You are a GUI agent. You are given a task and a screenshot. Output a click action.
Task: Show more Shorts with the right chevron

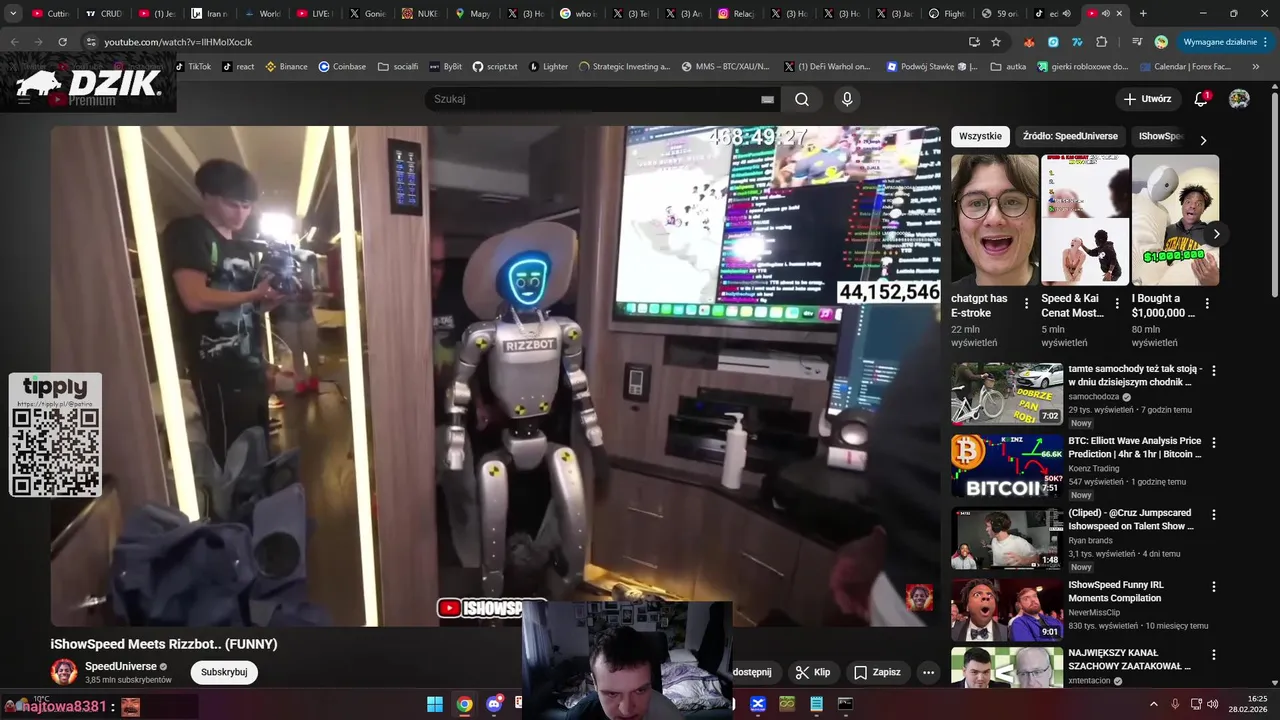pyautogui.click(x=1216, y=234)
